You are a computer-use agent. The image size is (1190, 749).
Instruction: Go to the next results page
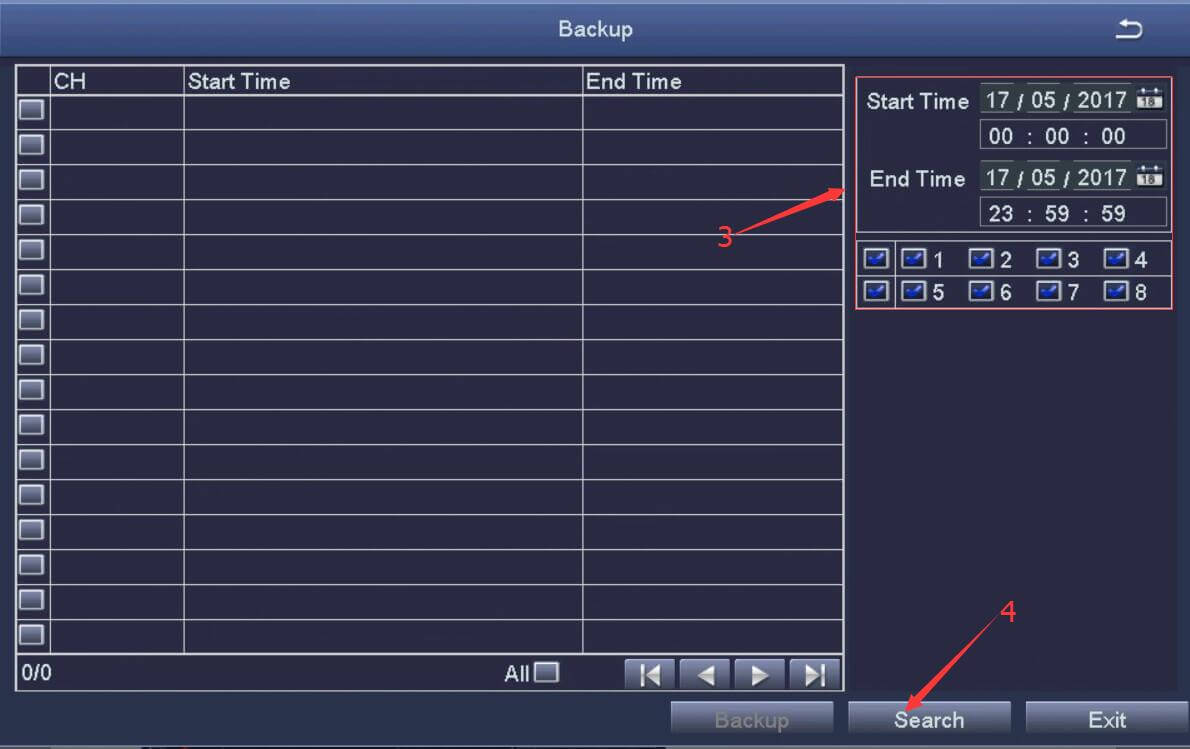click(x=759, y=673)
